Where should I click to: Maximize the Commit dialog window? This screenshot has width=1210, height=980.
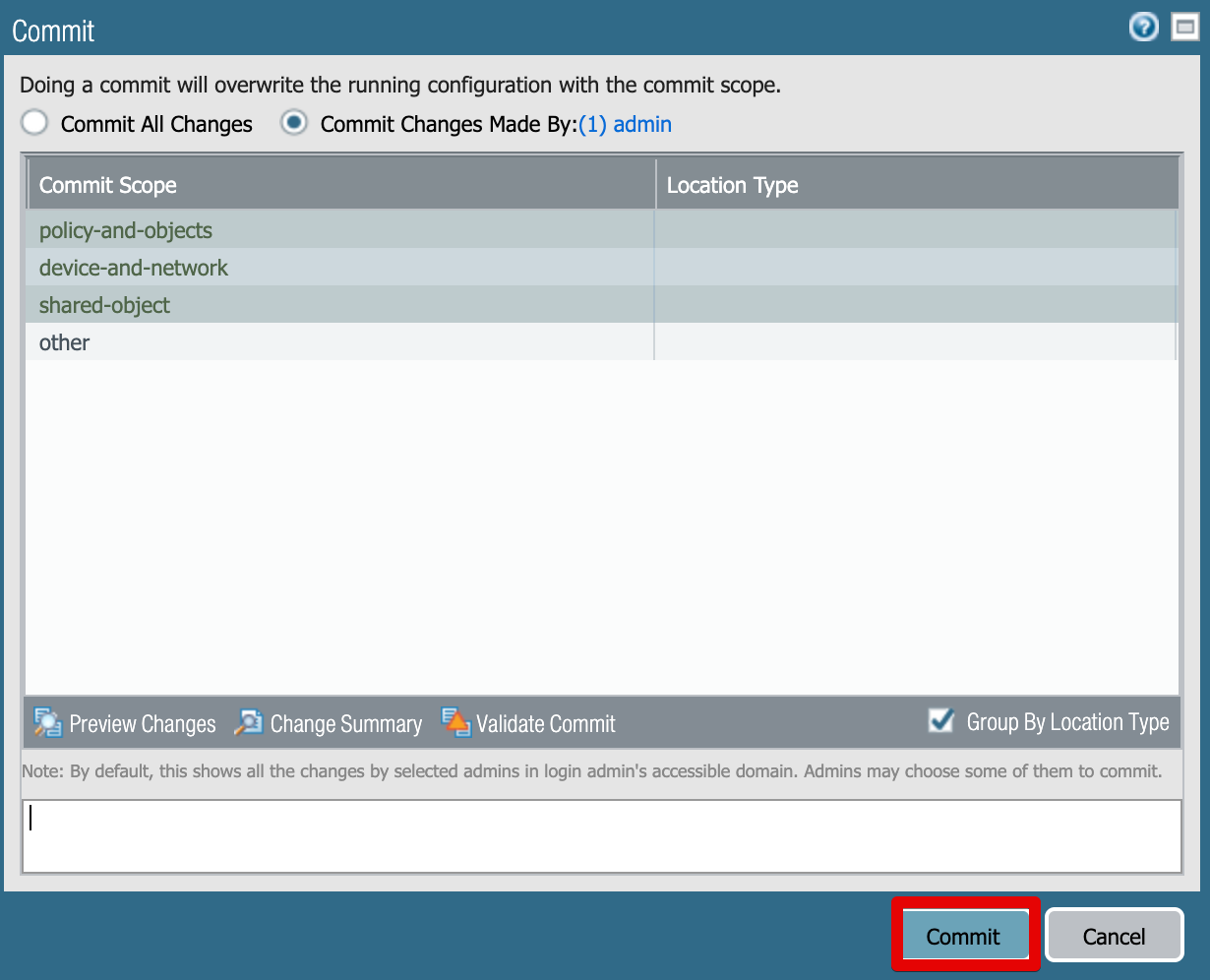pos(1185,29)
